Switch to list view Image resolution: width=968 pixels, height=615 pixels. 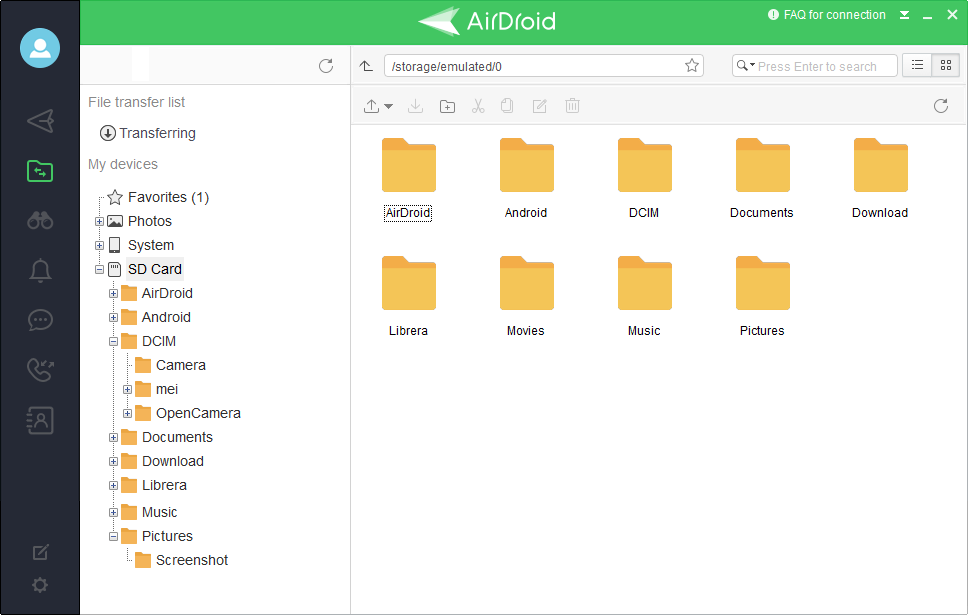tap(917, 65)
